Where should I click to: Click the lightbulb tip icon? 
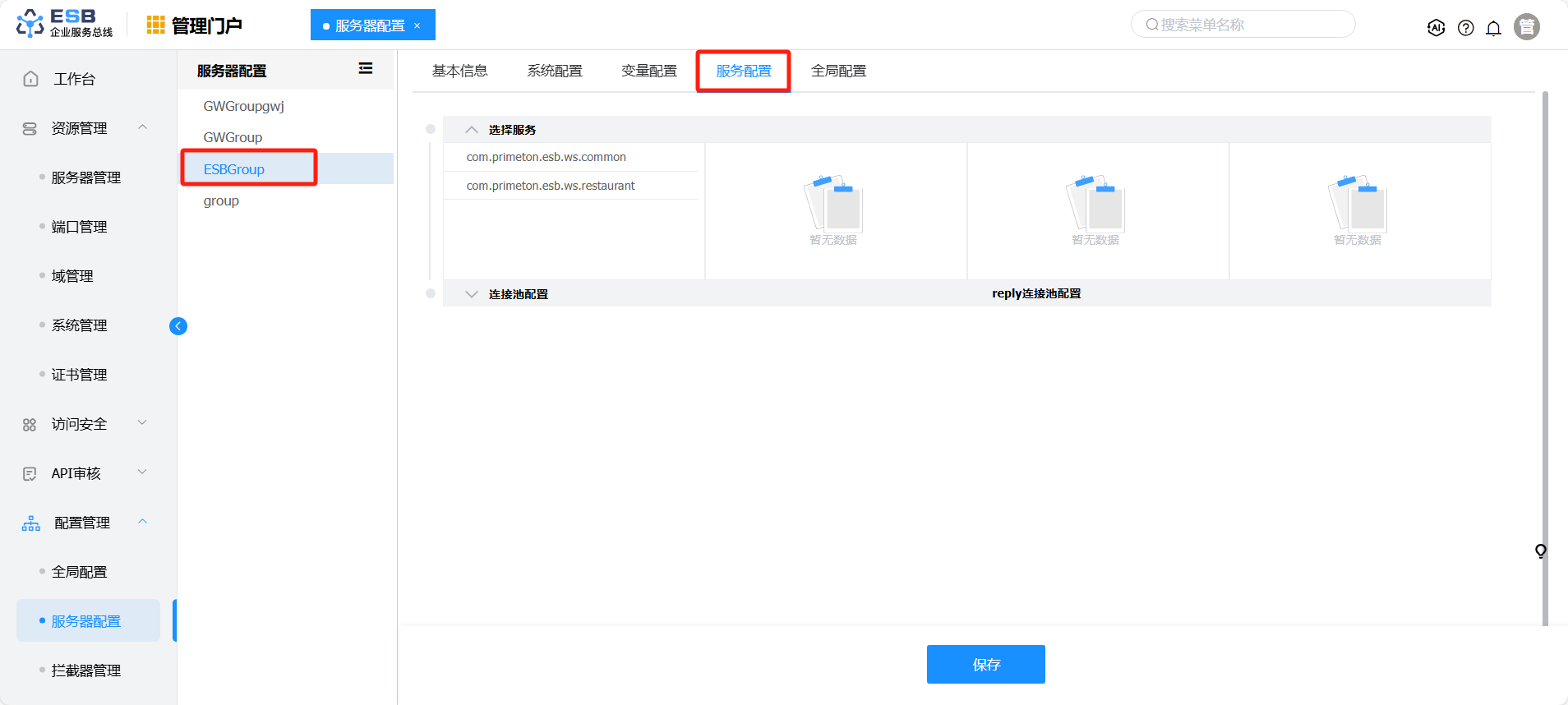[x=1540, y=551]
